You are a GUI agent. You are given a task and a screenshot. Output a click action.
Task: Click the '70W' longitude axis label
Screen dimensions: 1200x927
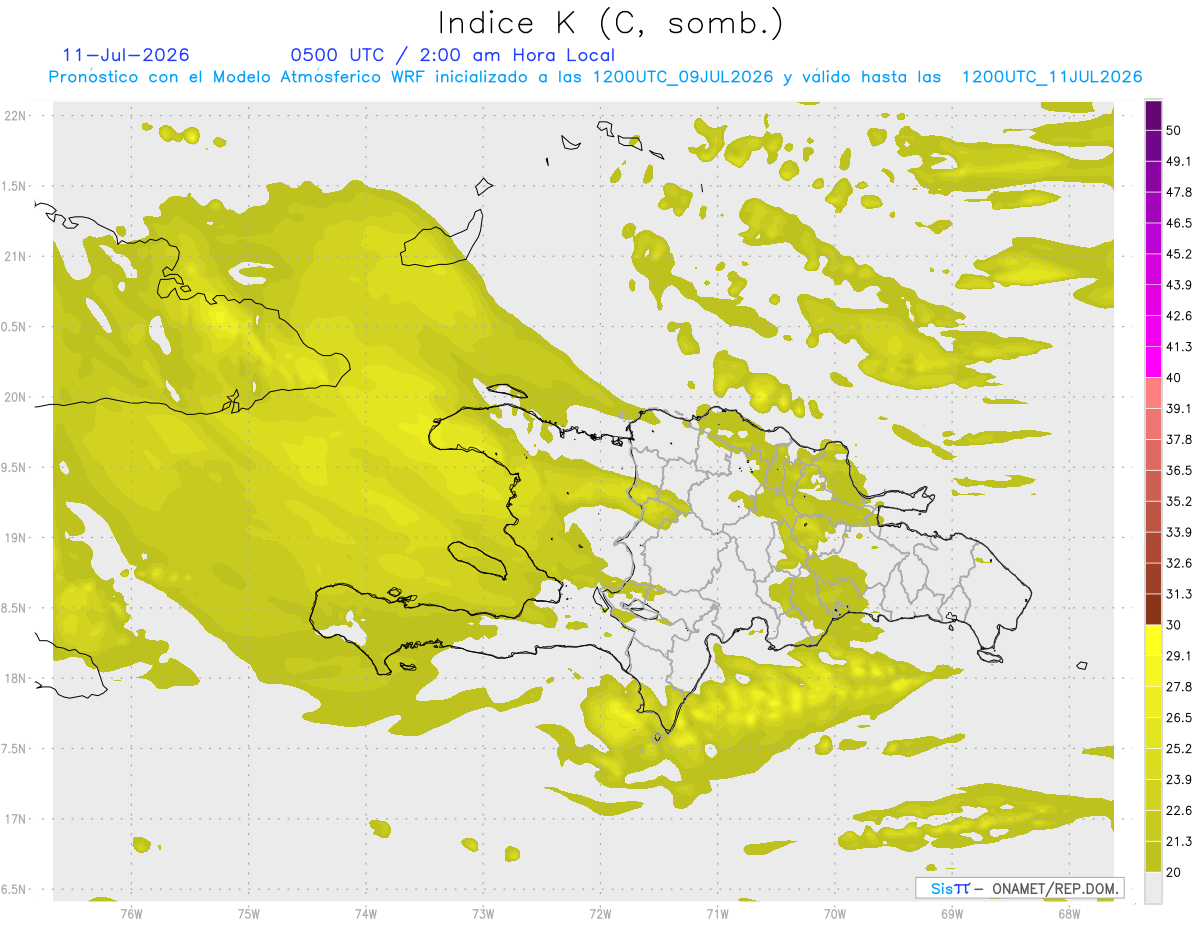pyautogui.click(x=835, y=913)
